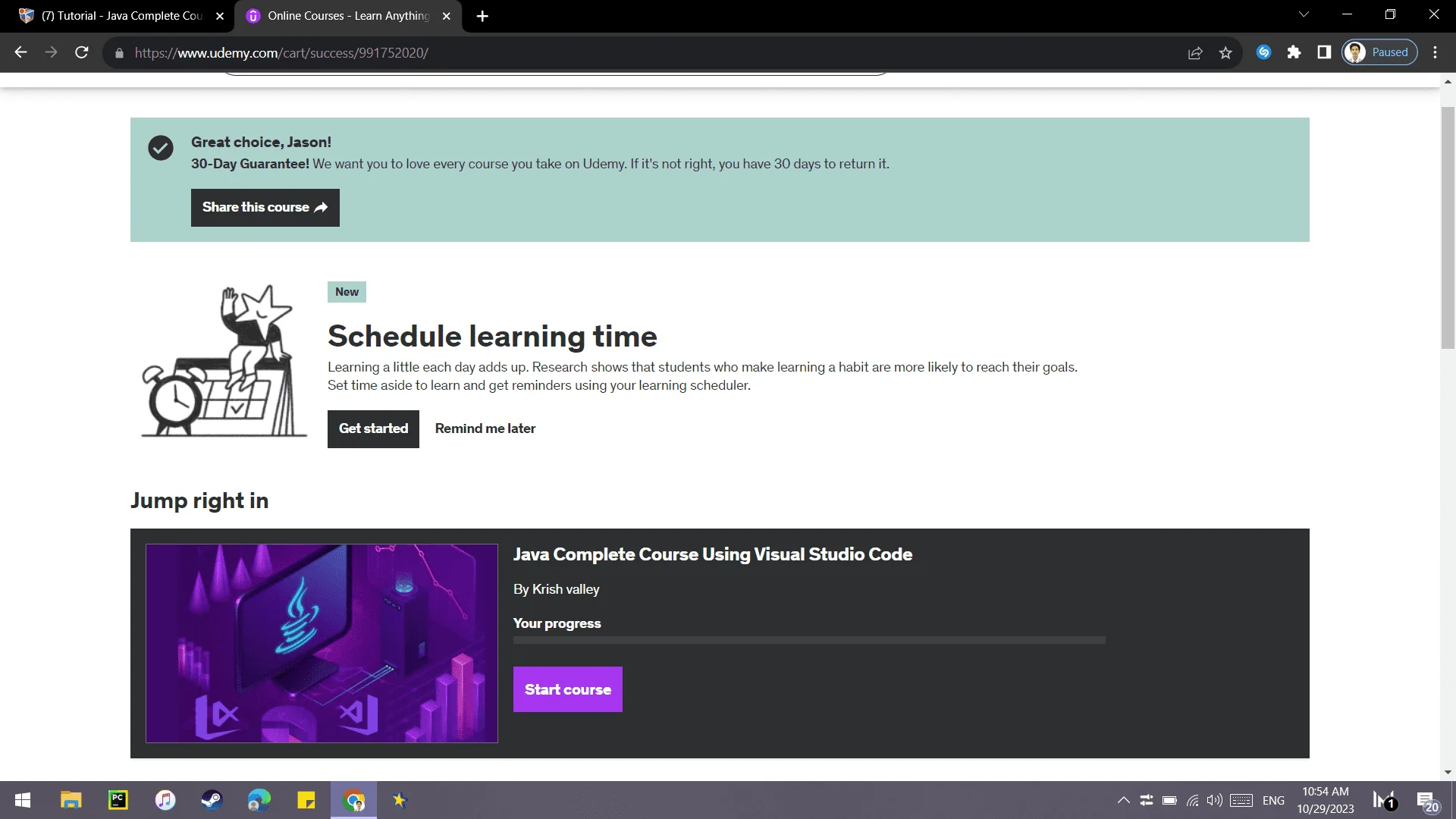Click Share this course button
The height and width of the screenshot is (819, 1456).
tap(265, 208)
